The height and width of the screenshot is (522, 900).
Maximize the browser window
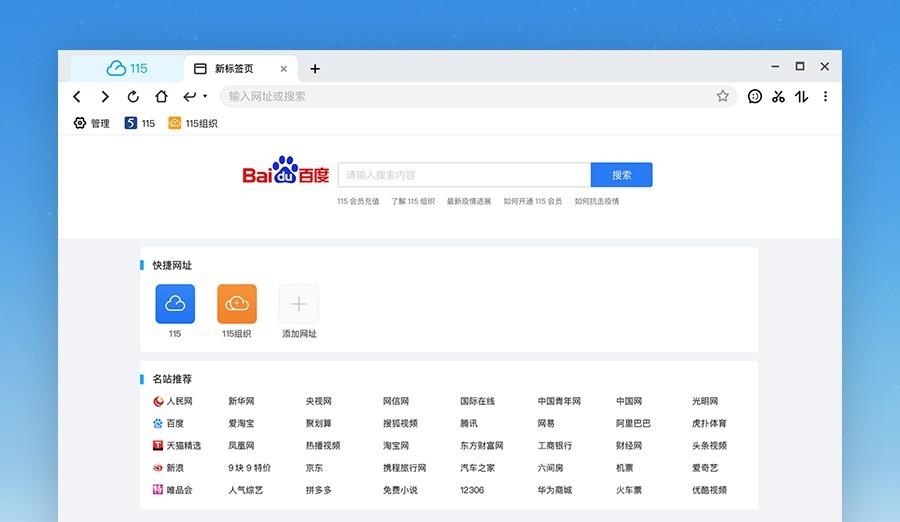(800, 66)
